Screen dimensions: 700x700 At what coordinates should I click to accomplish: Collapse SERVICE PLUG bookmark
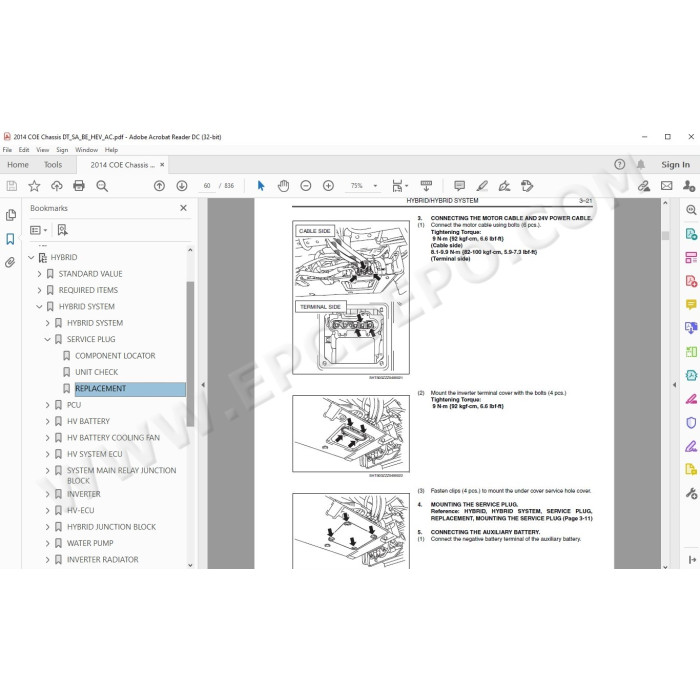tap(48, 339)
